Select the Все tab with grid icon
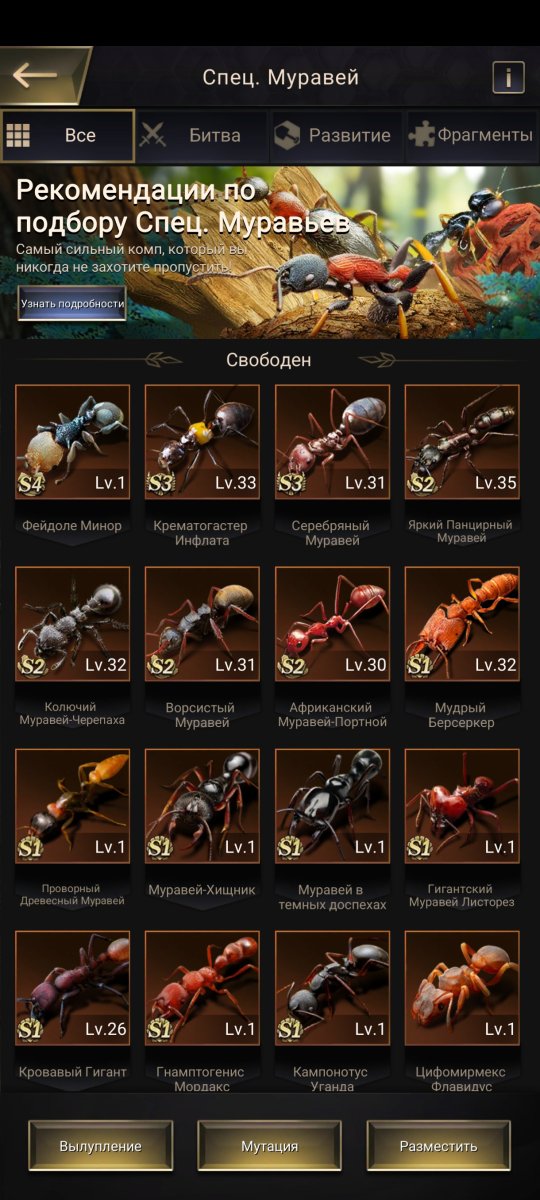The height and width of the screenshot is (1200, 540). point(68,136)
